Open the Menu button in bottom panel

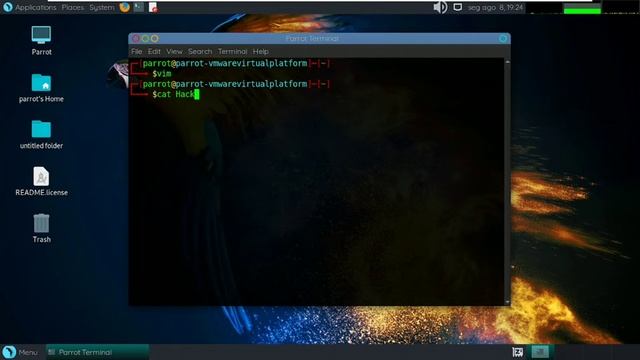(20, 352)
